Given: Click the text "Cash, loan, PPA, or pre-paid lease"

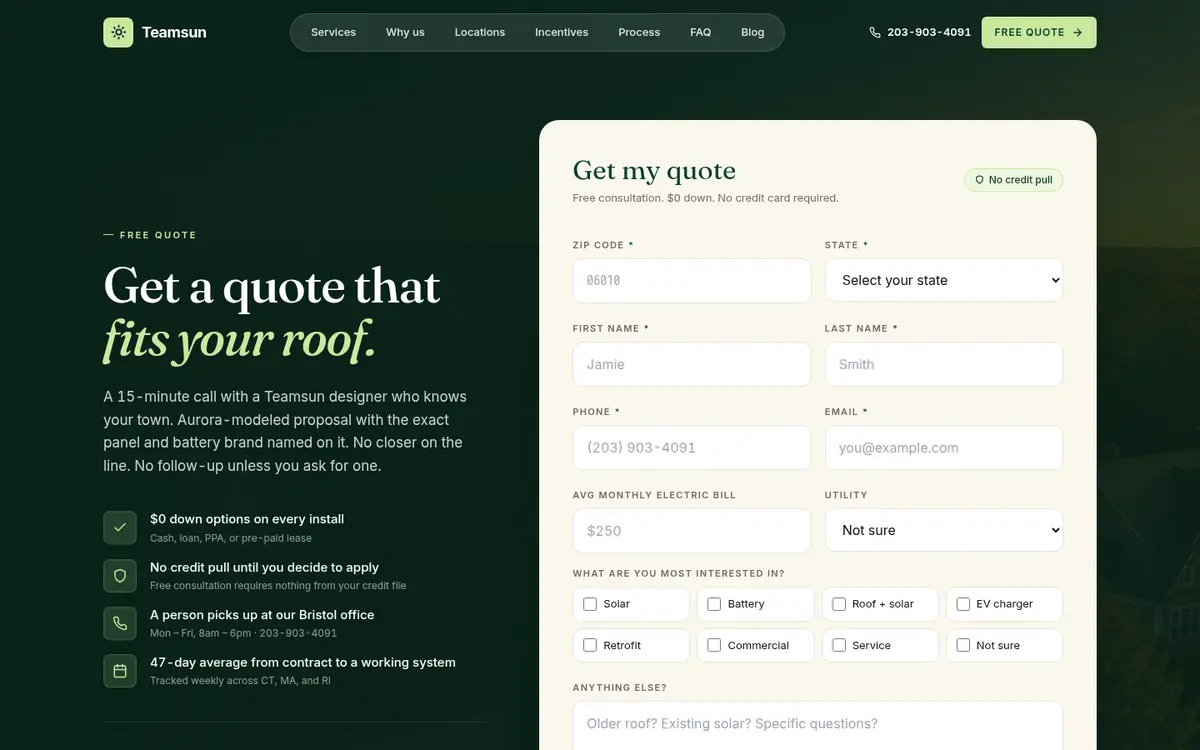Looking at the screenshot, I should pyautogui.click(x=231, y=538).
